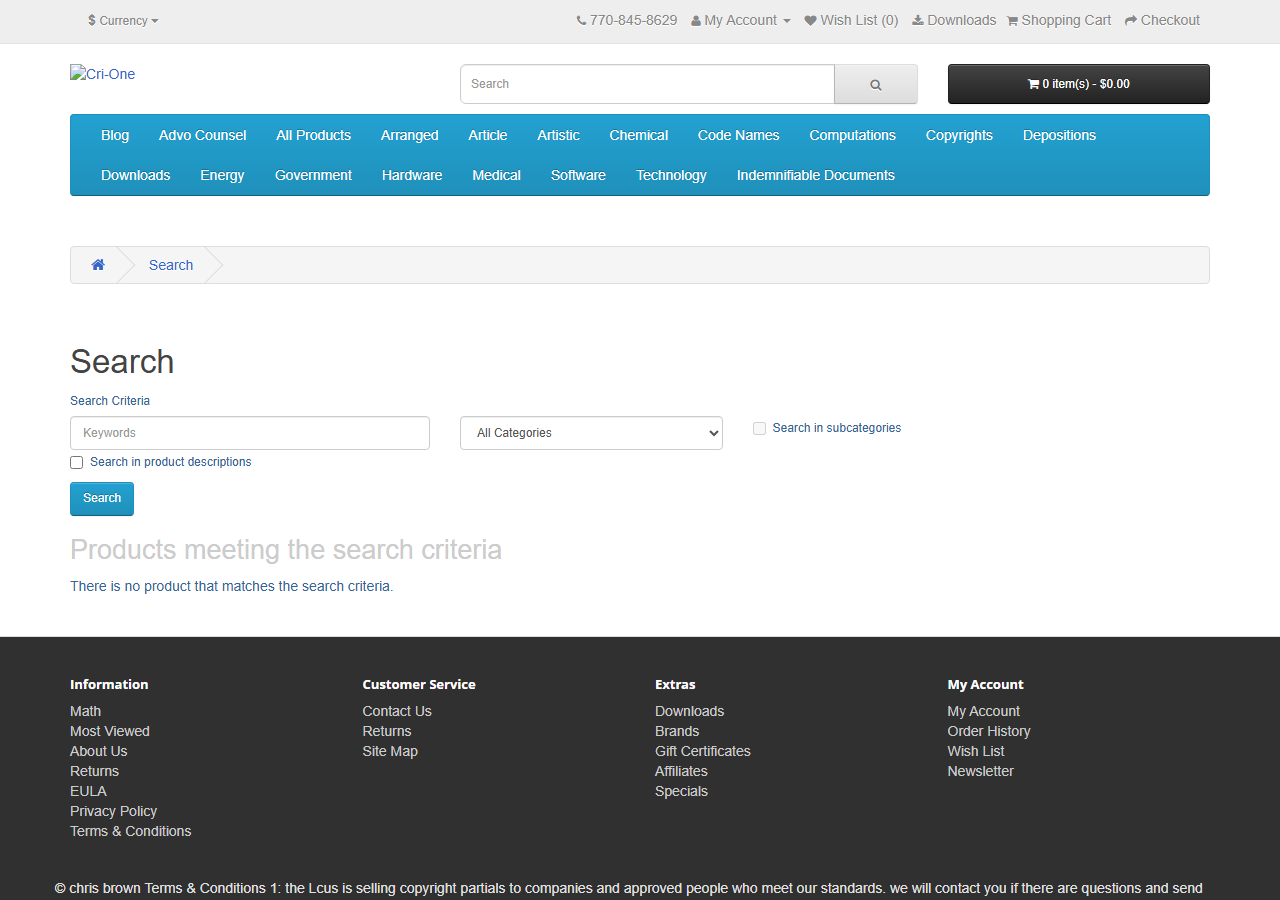The image size is (1280, 900).
Task: Select Artistic in navigation bar
Action: click(558, 135)
